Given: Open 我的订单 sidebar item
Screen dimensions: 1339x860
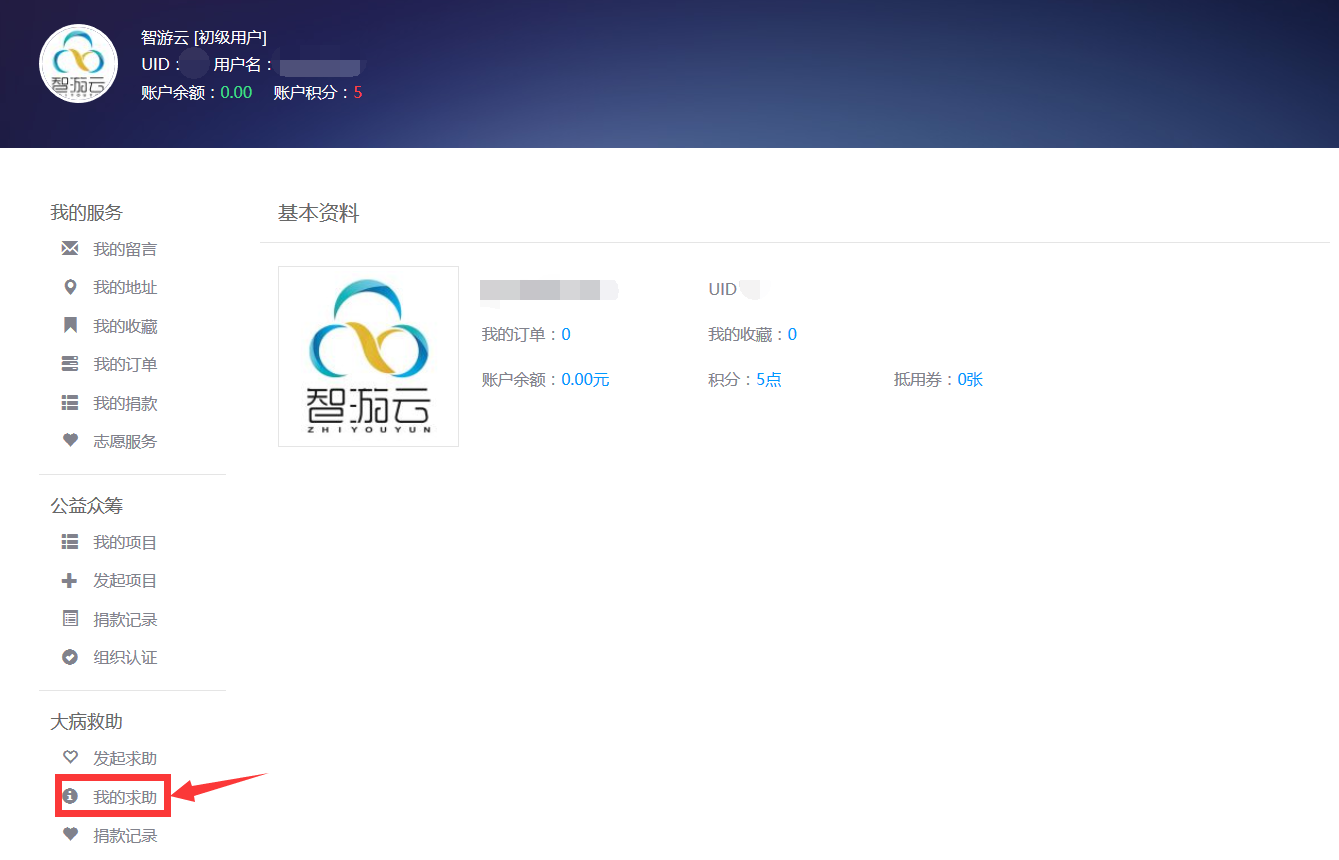Looking at the screenshot, I should [125, 364].
